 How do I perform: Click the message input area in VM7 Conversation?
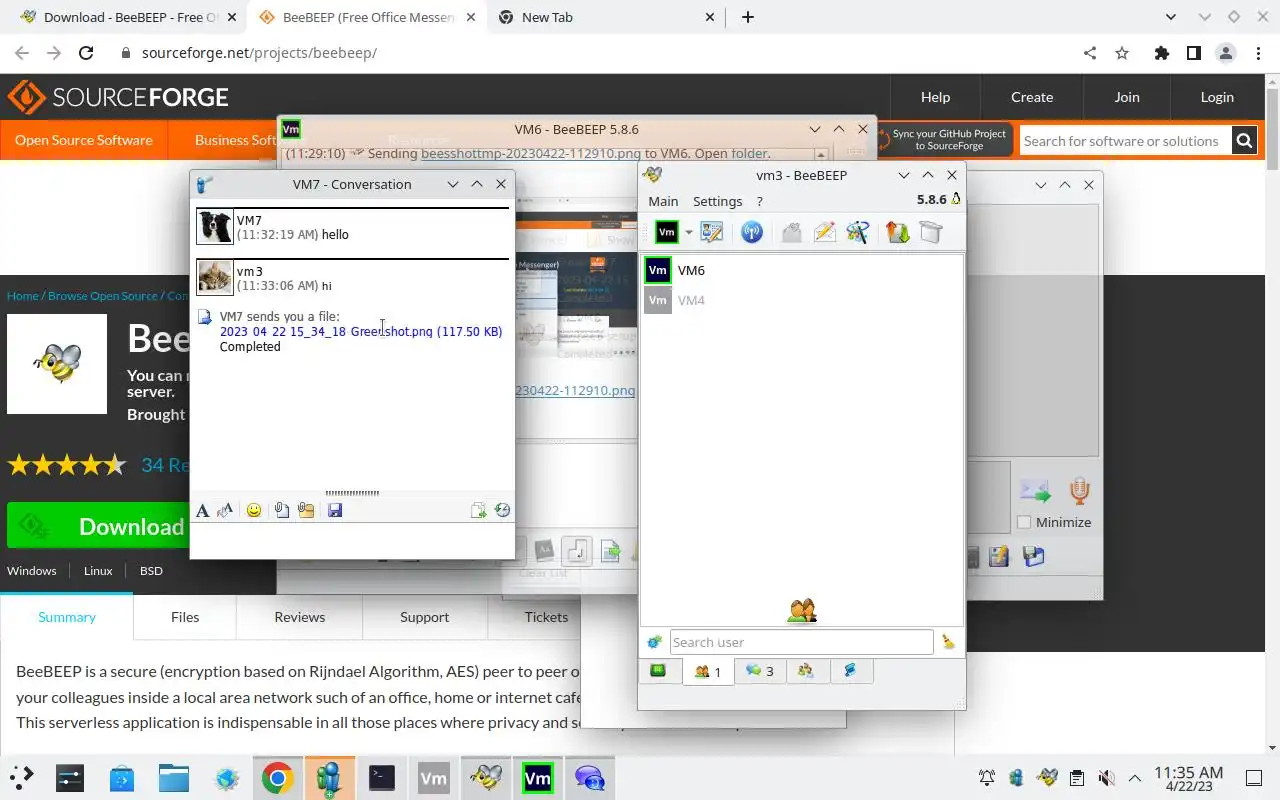coord(352,540)
